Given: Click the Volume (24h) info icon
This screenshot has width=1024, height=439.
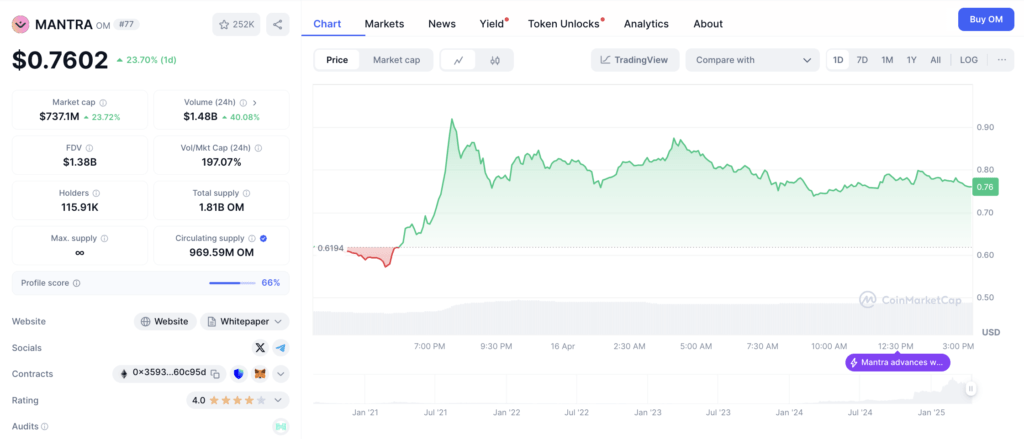Looking at the screenshot, I should tap(243, 103).
